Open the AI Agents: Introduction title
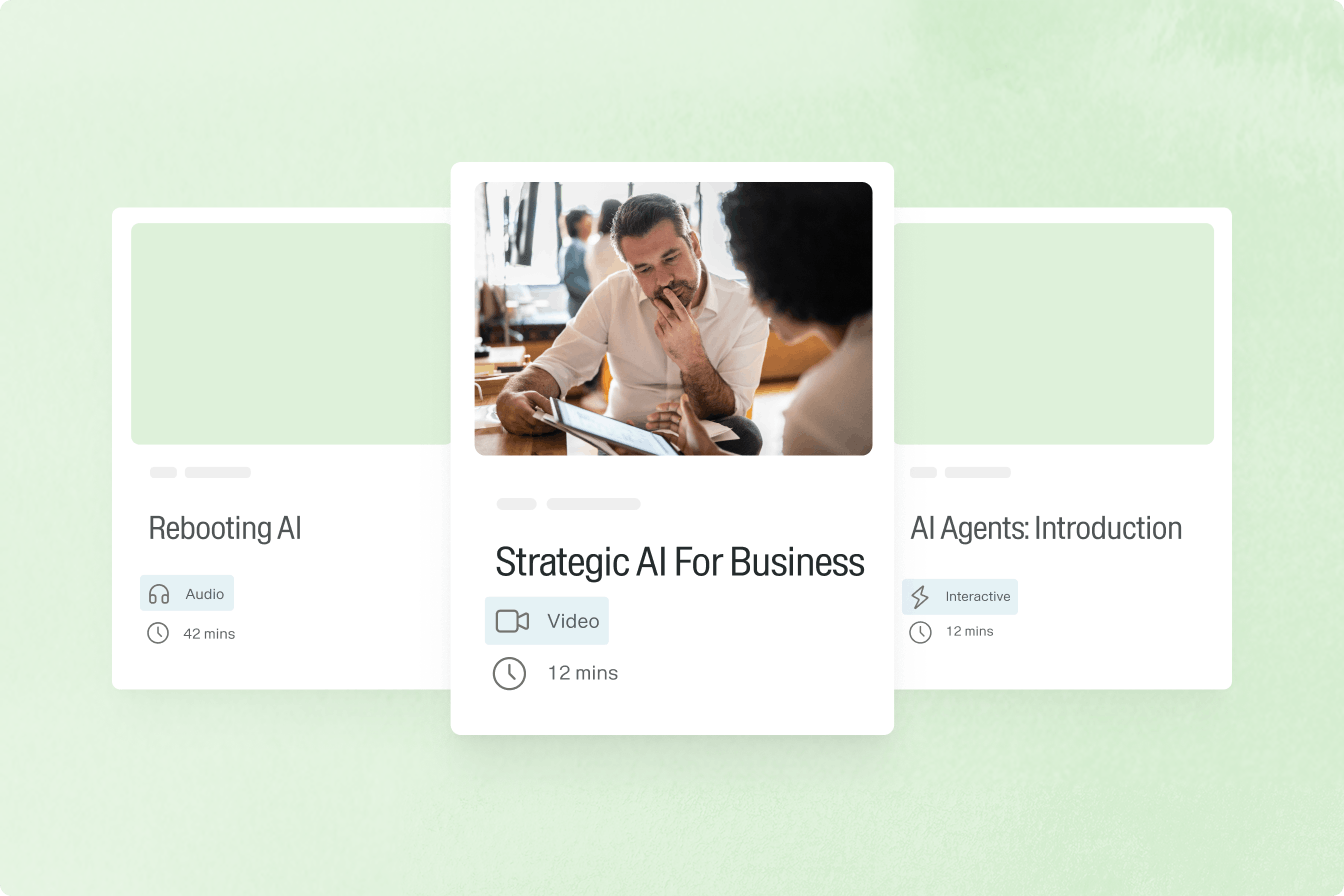Screen dimensions: 1344x896 [1046, 528]
